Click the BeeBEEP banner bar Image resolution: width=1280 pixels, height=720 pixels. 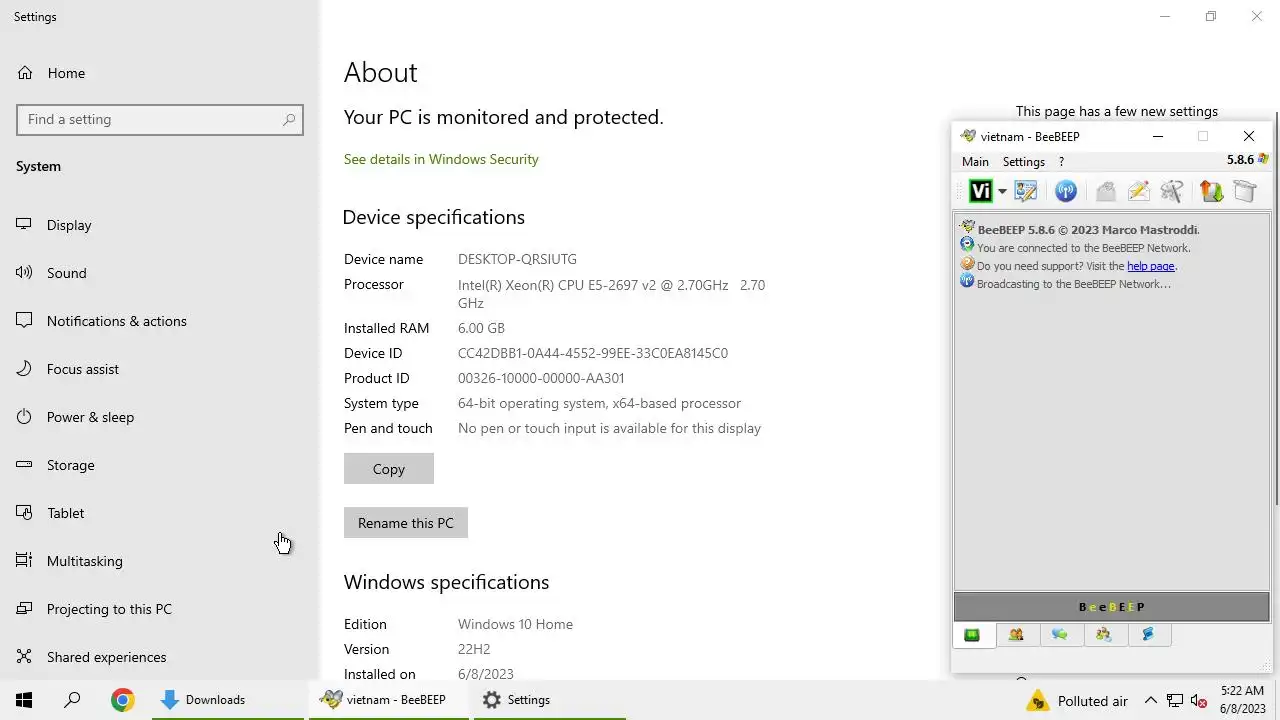[1111, 607]
